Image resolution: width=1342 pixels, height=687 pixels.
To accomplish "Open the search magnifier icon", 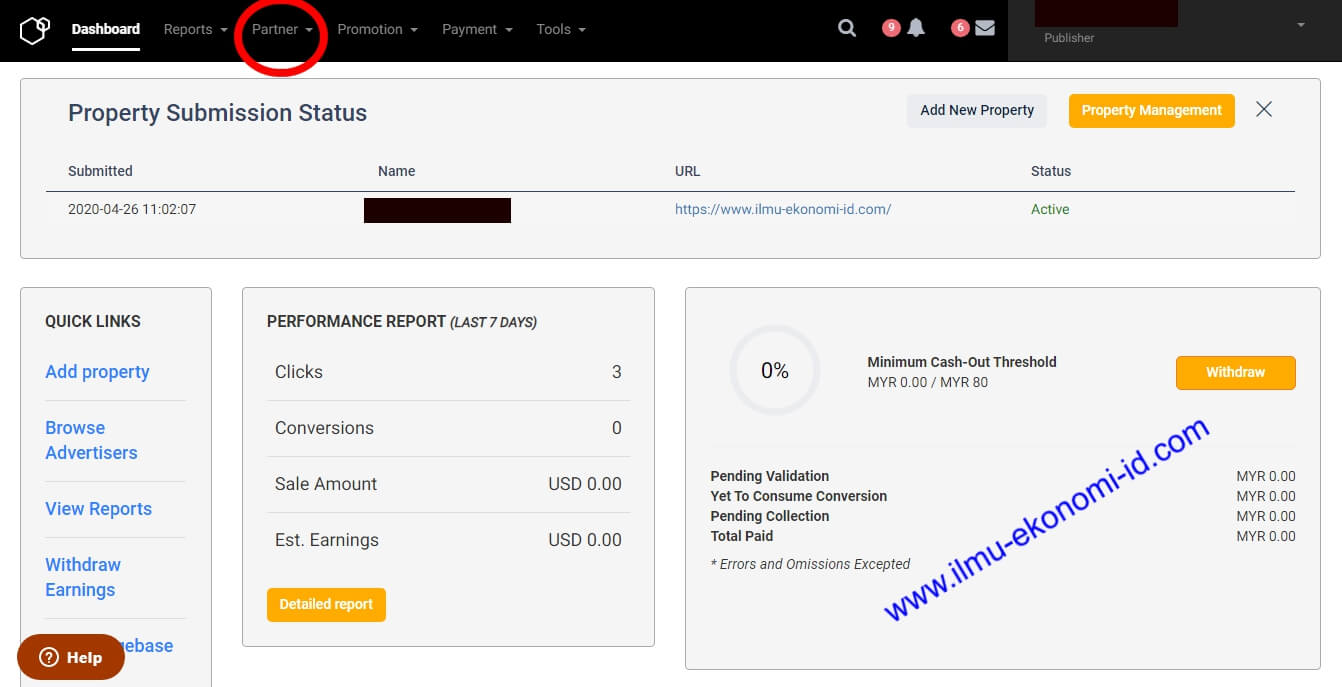I will coord(846,28).
